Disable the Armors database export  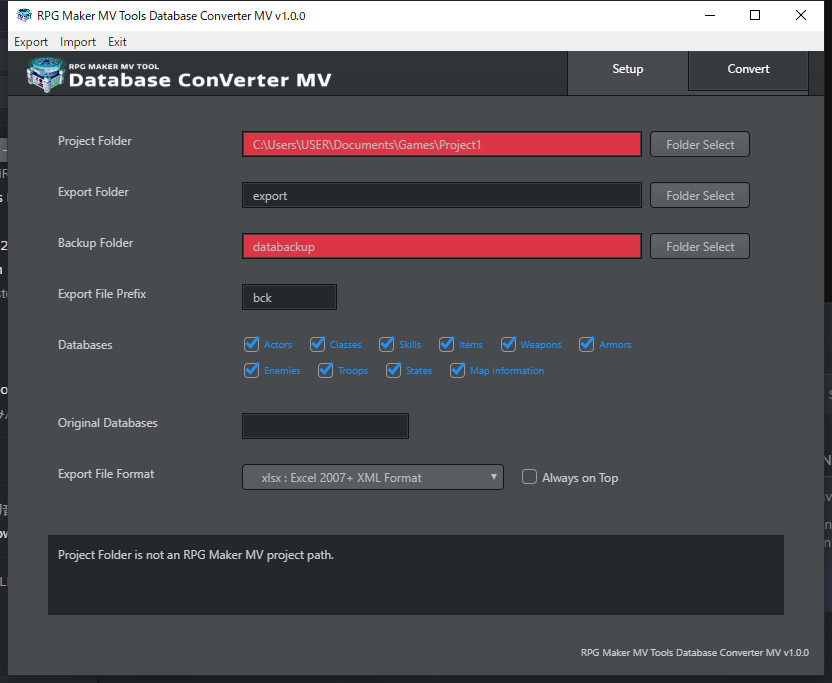click(586, 344)
